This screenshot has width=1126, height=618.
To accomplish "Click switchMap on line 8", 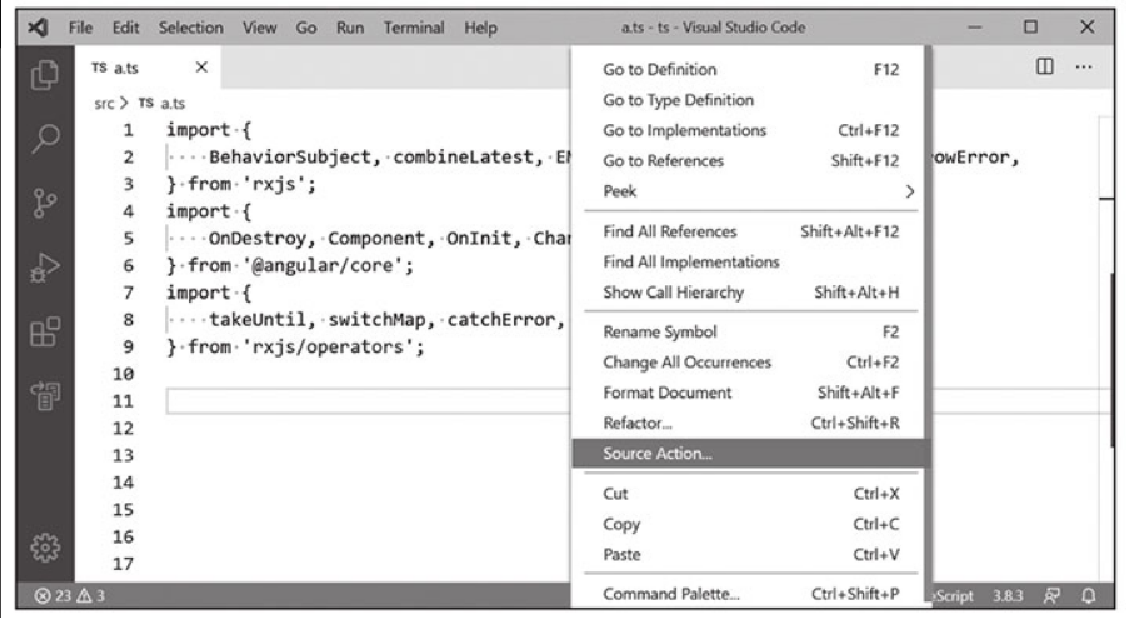I will tap(377, 319).
